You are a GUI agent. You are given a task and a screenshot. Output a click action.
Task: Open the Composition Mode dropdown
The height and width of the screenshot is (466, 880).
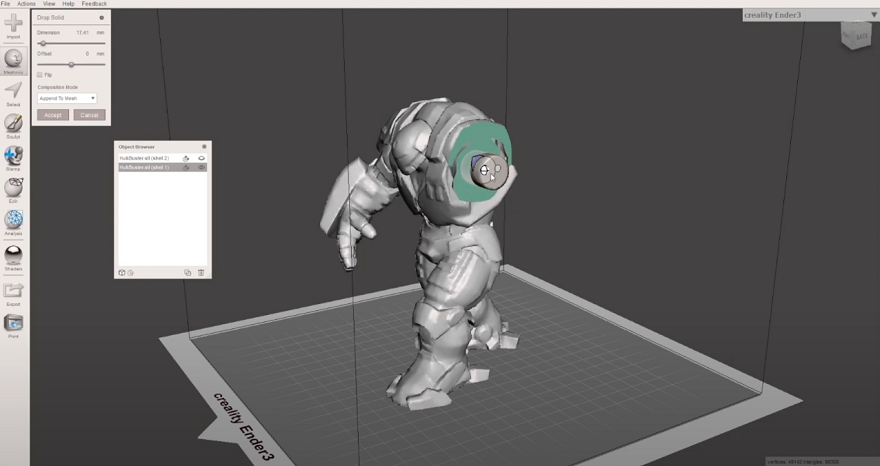click(67, 98)
